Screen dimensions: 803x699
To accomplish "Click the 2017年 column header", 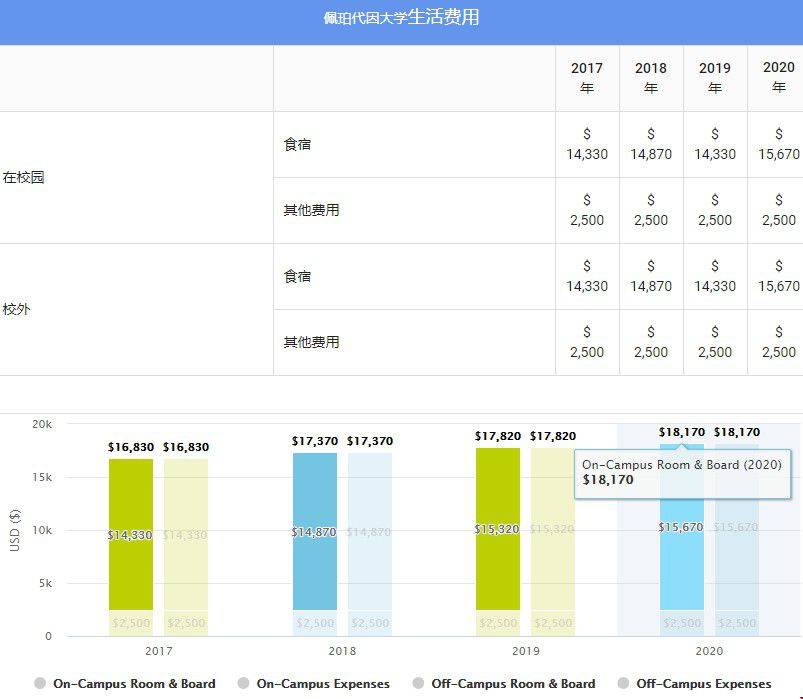I will click(587, 78).
